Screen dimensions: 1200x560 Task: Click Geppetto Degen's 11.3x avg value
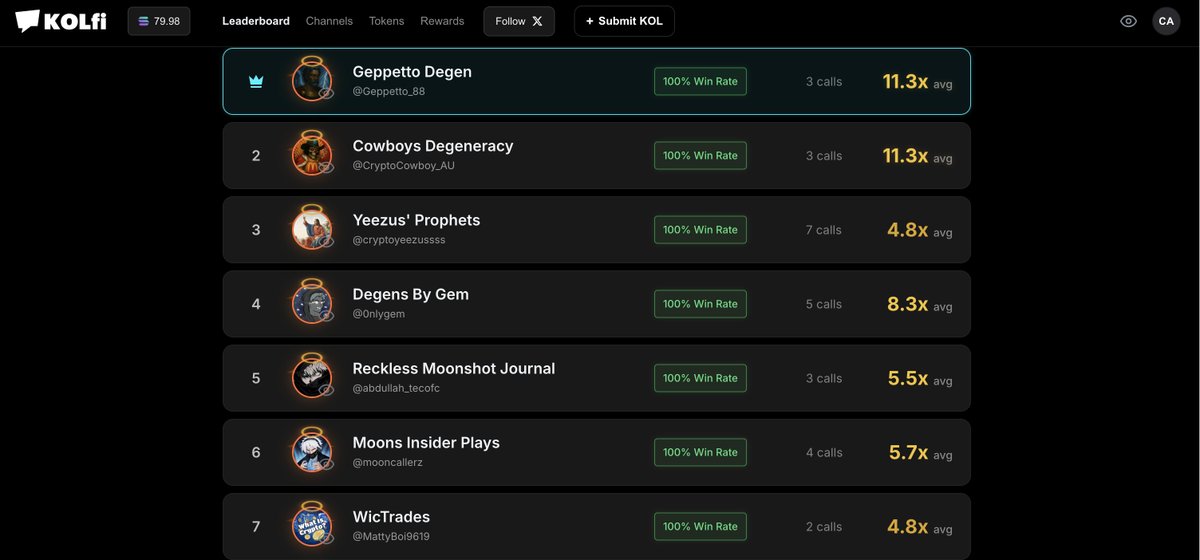click(917, 82)
